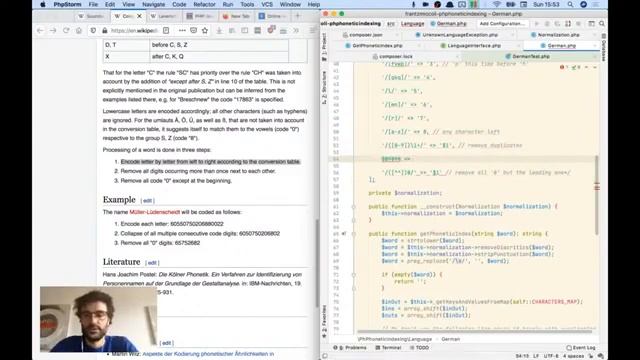The height and width of the screenshot is (360, 640).
Task: Toggle Firefox sidebar icon
Action: coord(244,31)
